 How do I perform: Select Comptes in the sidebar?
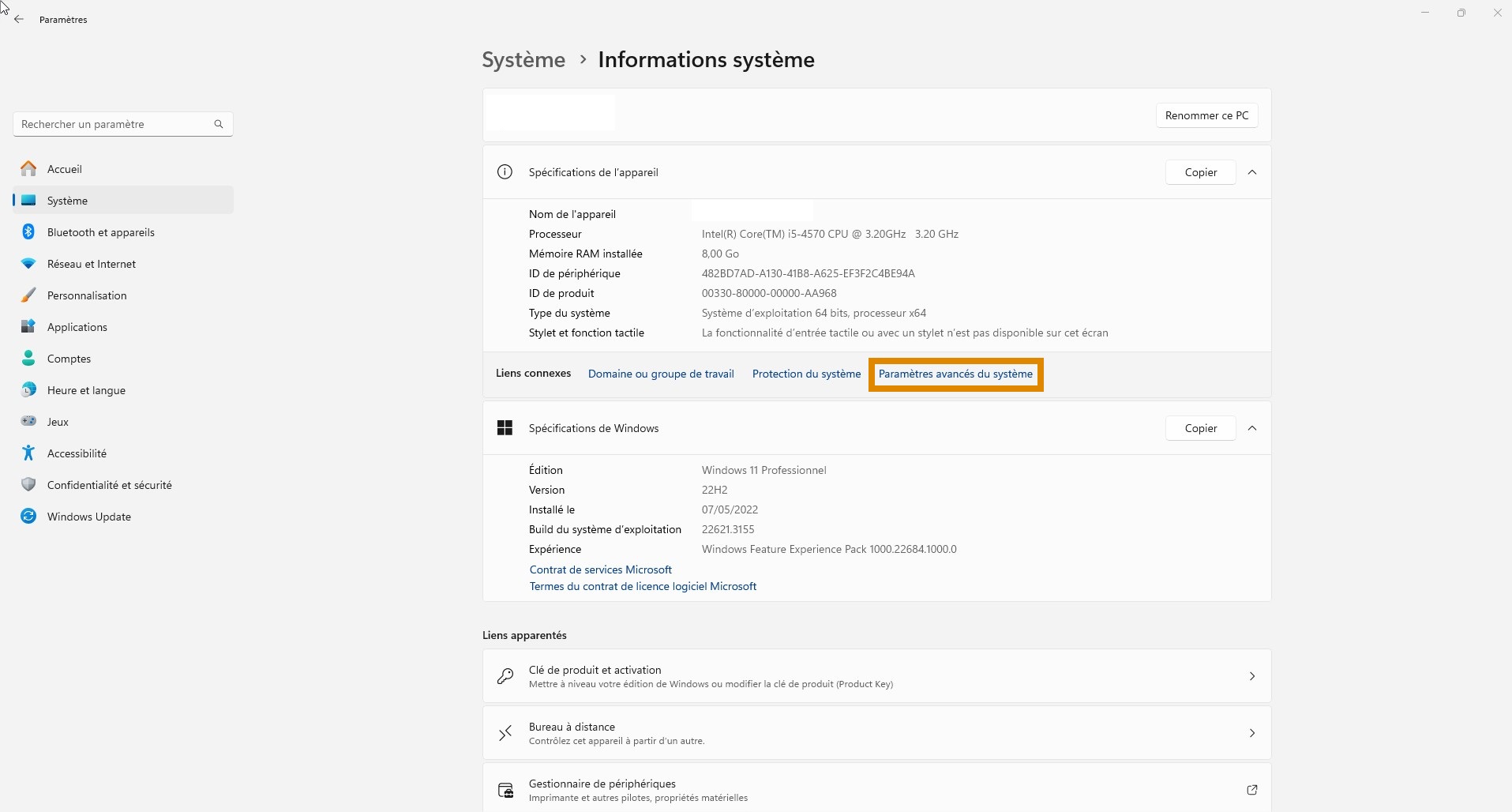(68, 358)
